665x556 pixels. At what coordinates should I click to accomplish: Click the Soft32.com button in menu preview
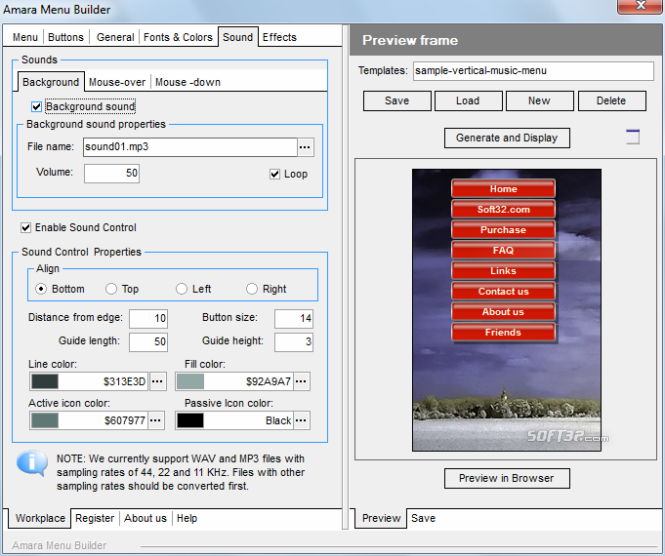(503, 209)
